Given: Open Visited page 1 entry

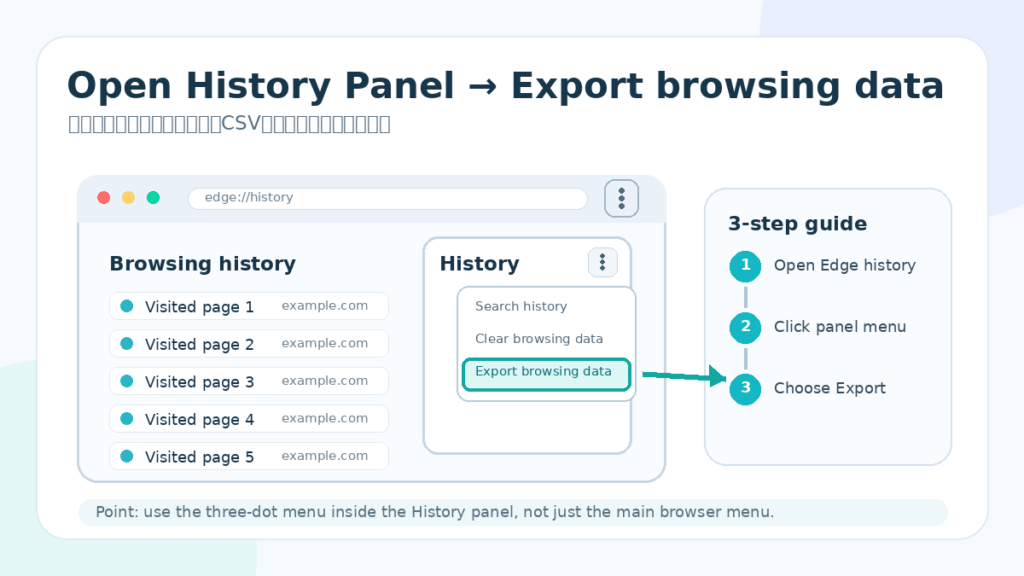Looking at the screenshot, I should (249, 306).
